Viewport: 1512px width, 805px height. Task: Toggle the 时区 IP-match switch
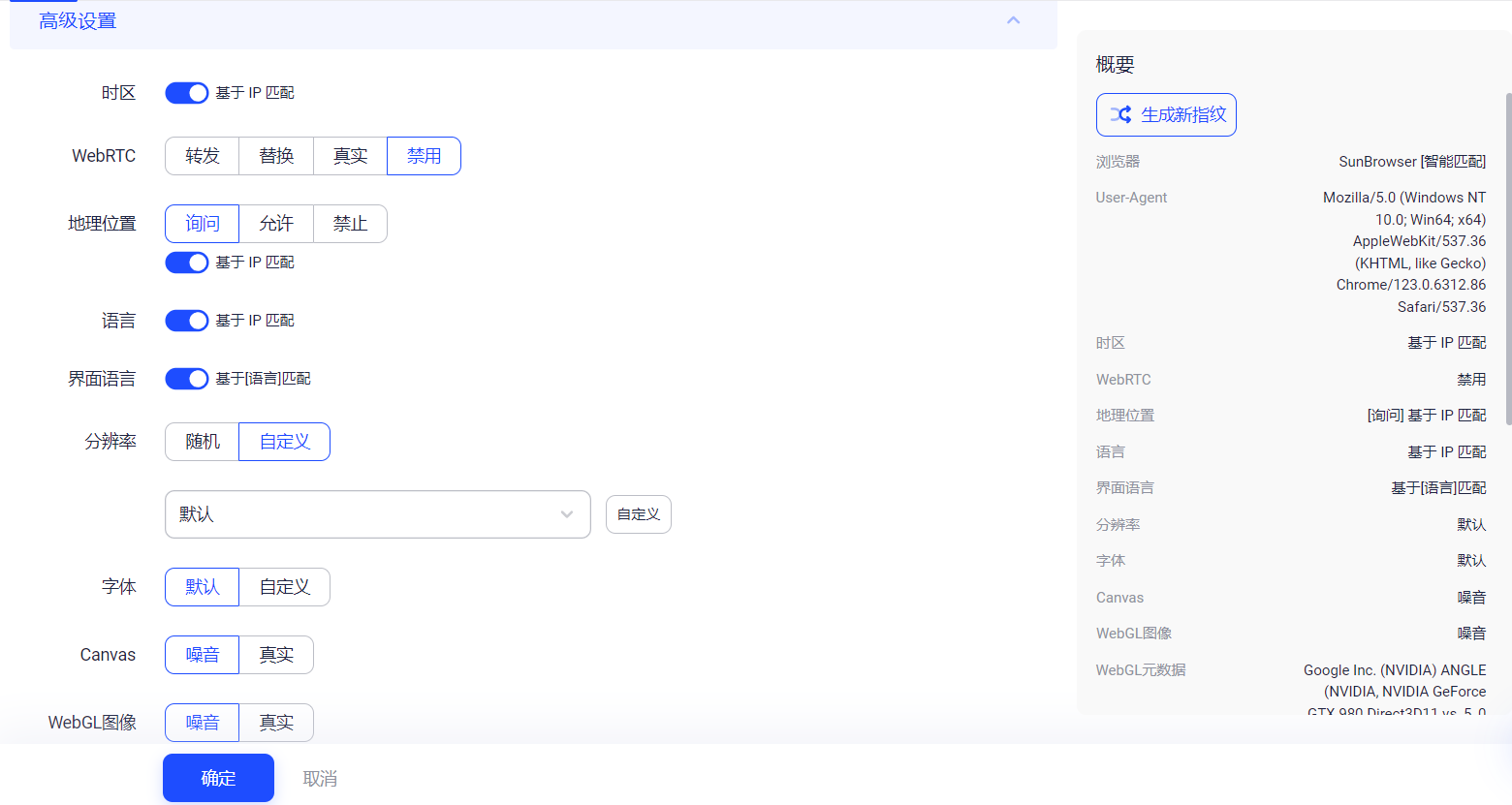pyautogui.click(x=186, y=93)
